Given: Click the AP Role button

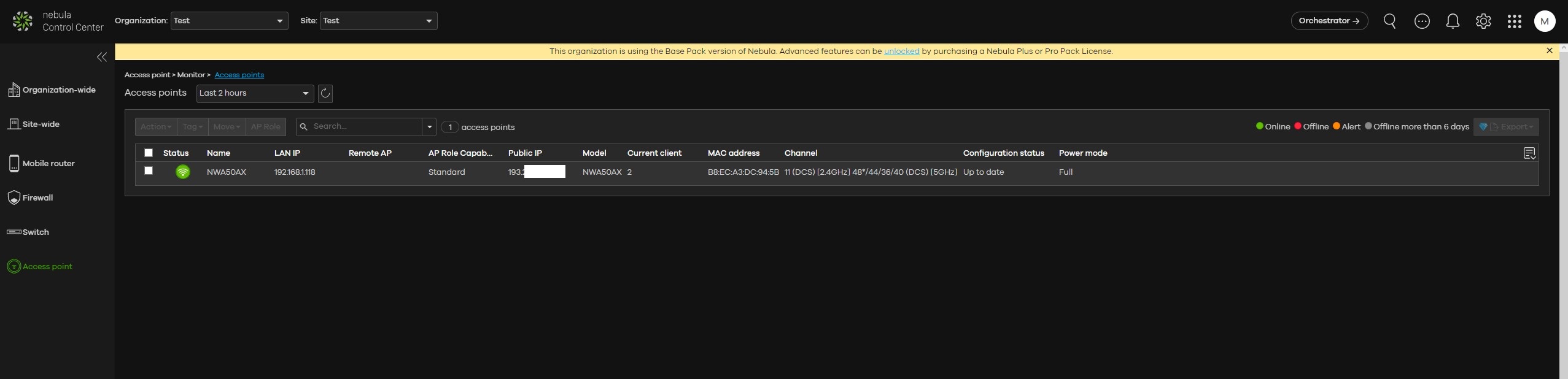Looking at the screenshot, I should (x=266, y=127).
